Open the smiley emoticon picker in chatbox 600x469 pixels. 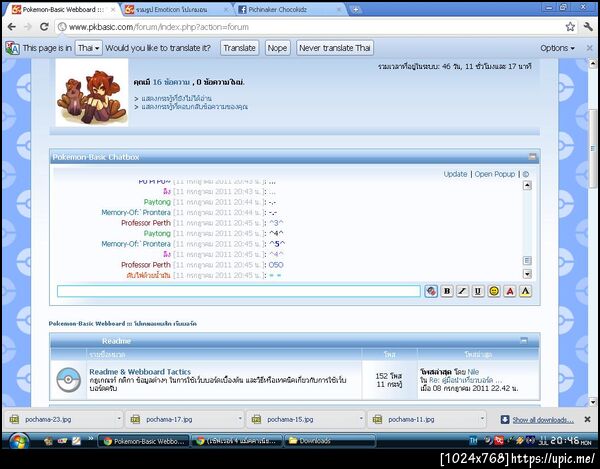[494, 291]
